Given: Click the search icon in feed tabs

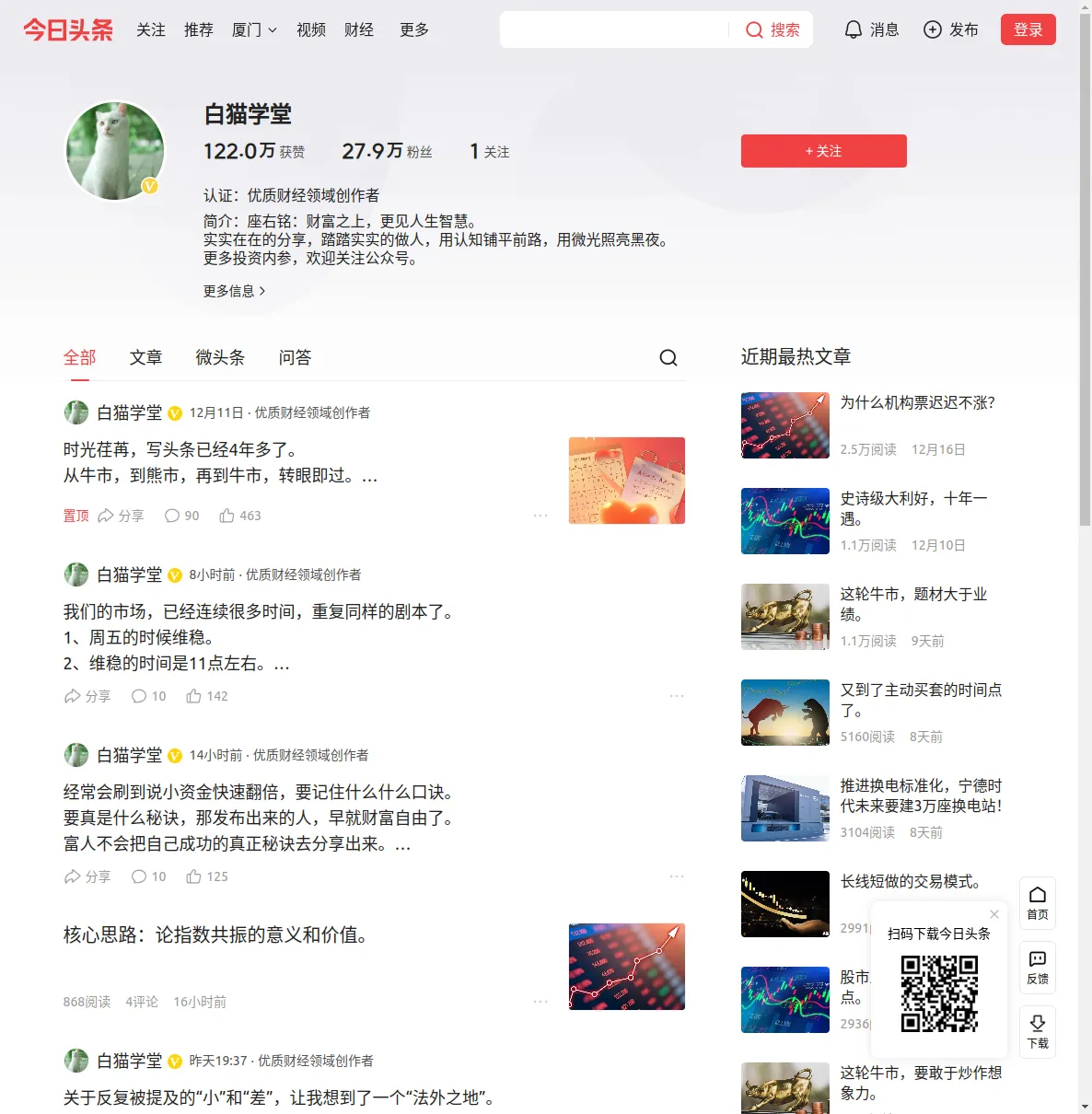Looking at the screenshot, I should click(x=668, y=357).
